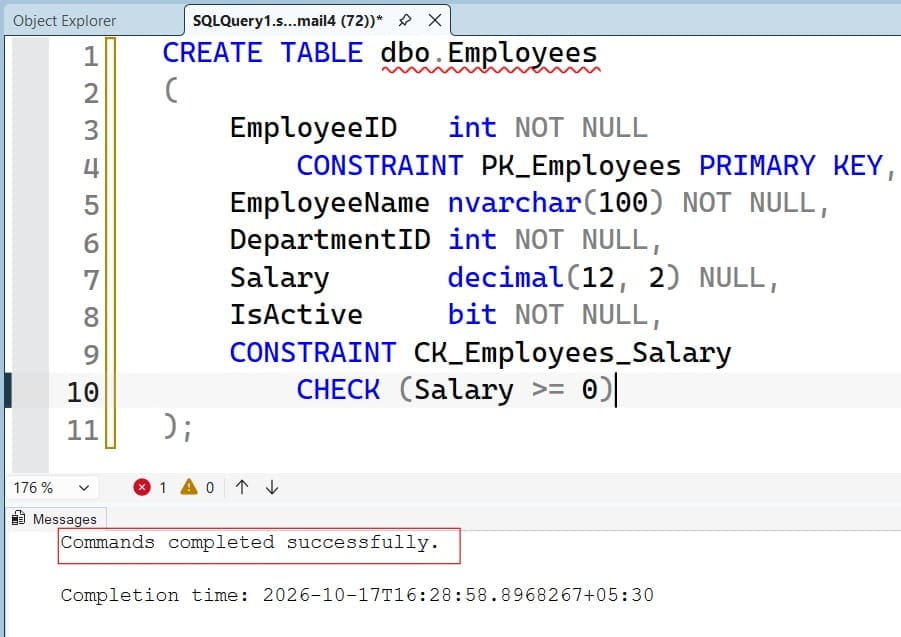This screenshot has height=637, width=901.
Task: Click 'bit' data type on line 8
Action: (x=472, y=315)
